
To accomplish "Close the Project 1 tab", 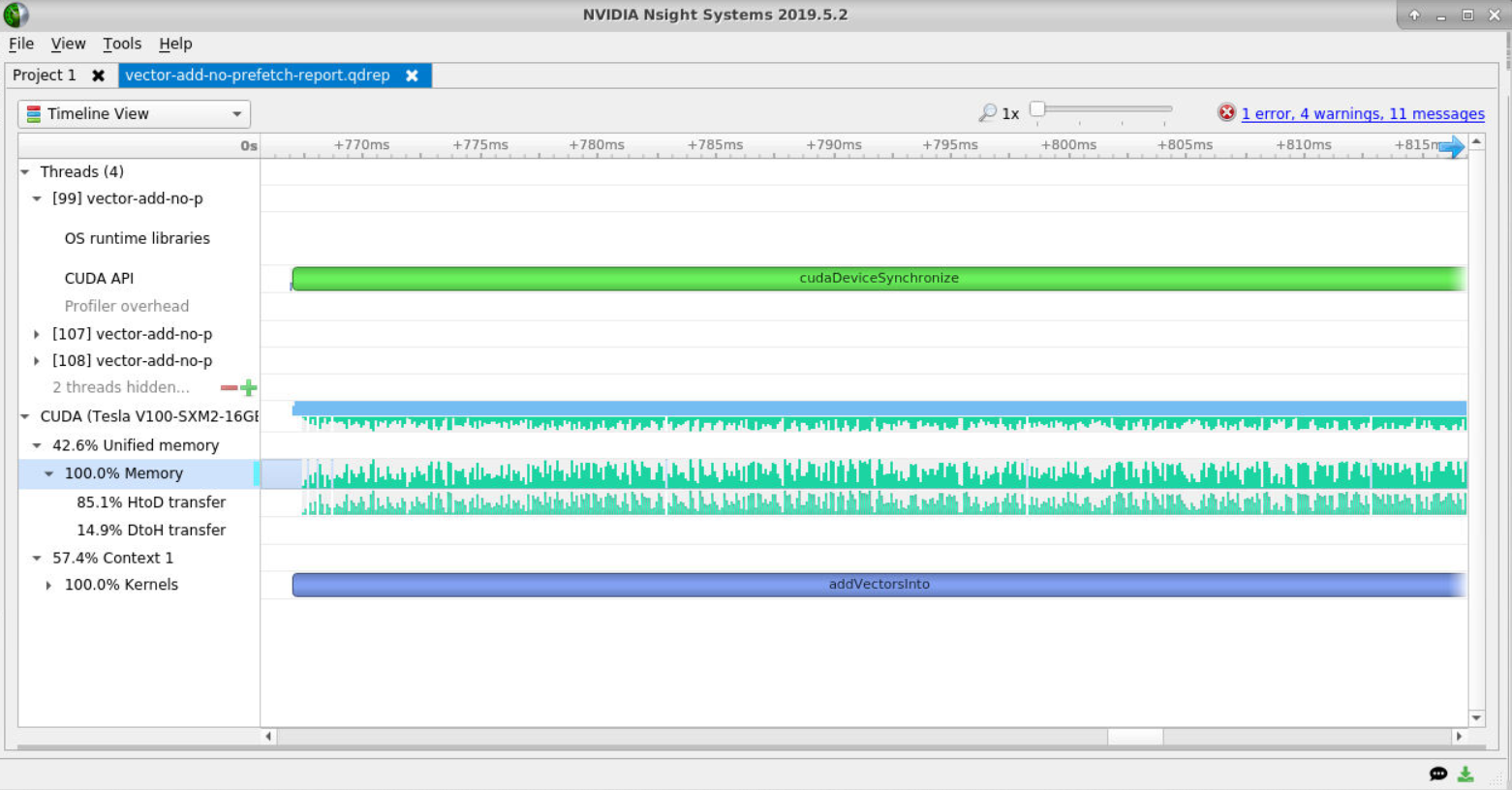I will 98,76.
